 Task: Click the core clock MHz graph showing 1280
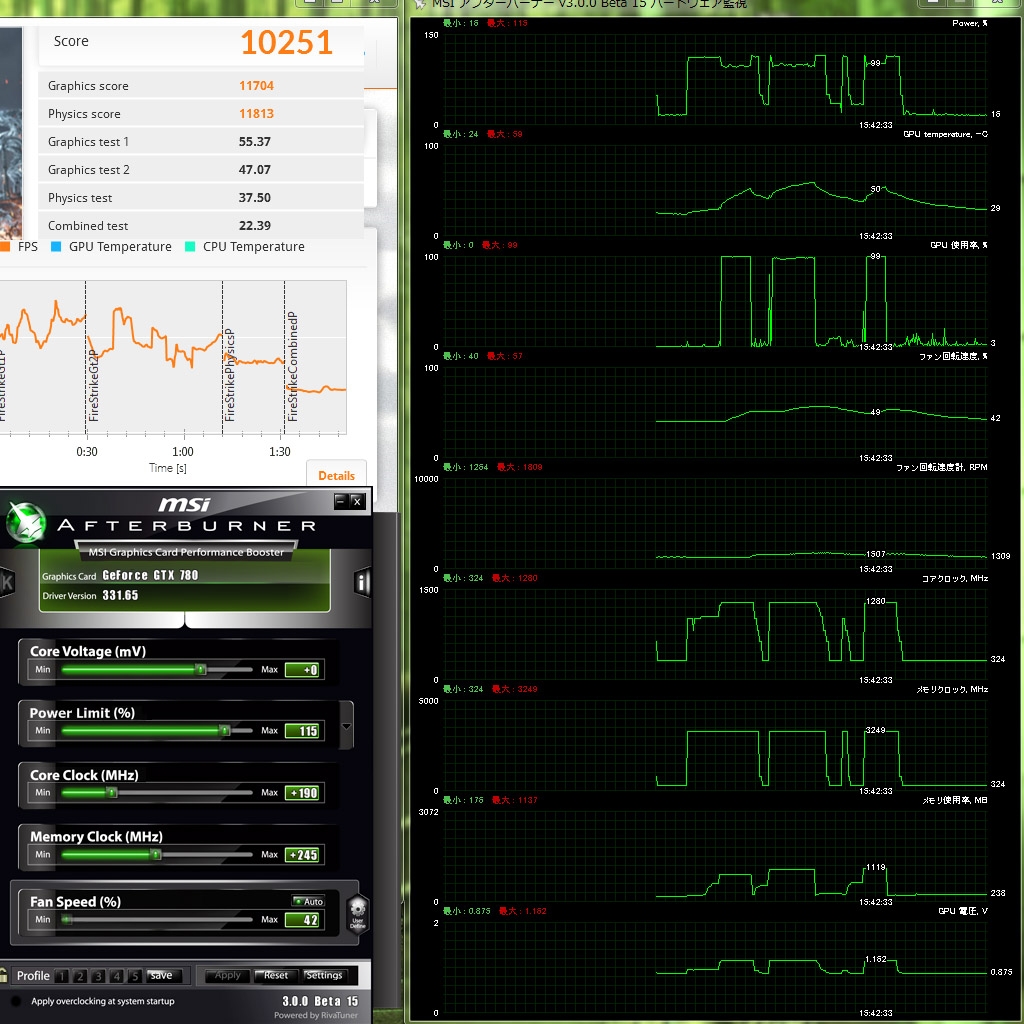click(715, 634)
